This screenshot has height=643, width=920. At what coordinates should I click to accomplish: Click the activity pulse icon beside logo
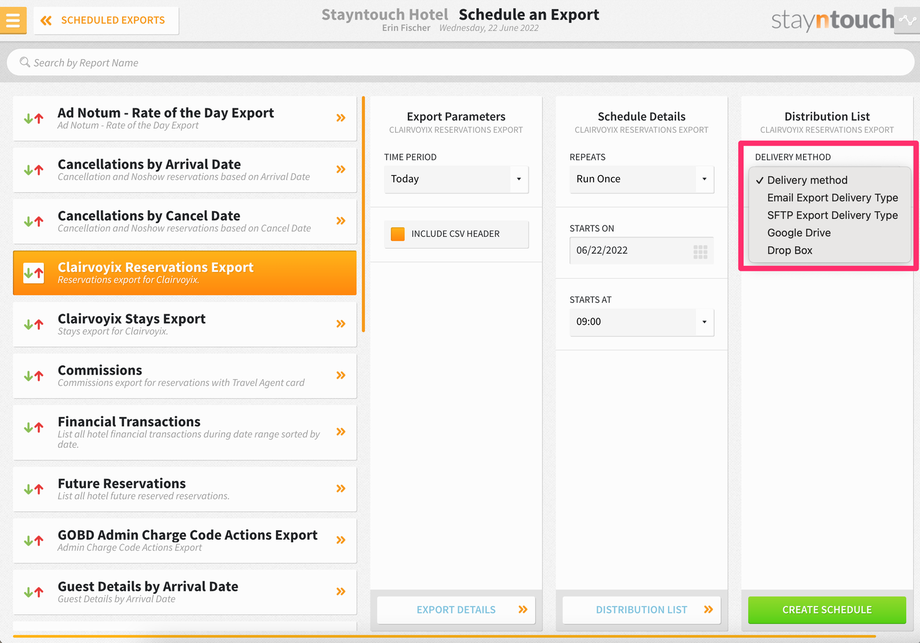coord(907,21)
